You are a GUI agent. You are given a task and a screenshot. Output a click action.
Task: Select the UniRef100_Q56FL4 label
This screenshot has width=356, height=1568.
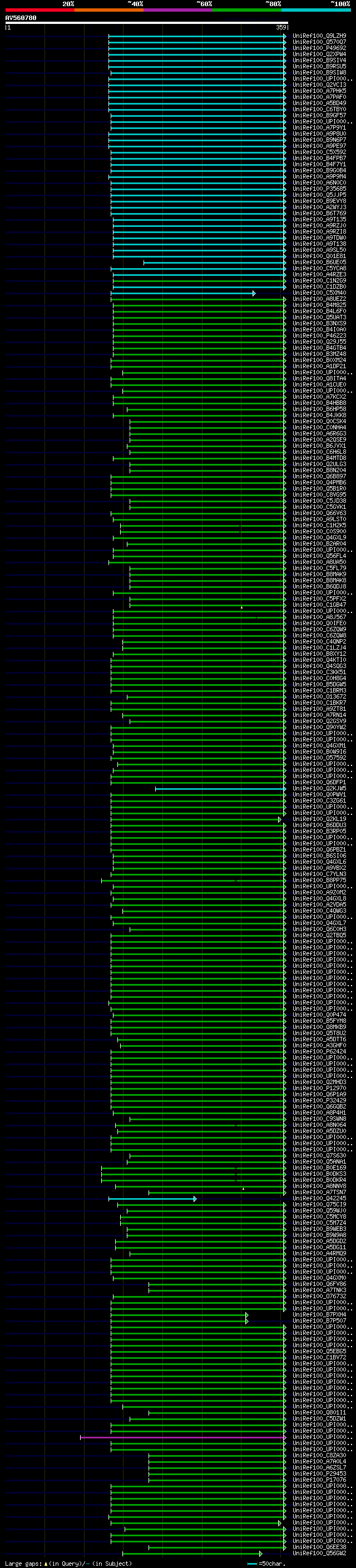click(x=319, y=556)
